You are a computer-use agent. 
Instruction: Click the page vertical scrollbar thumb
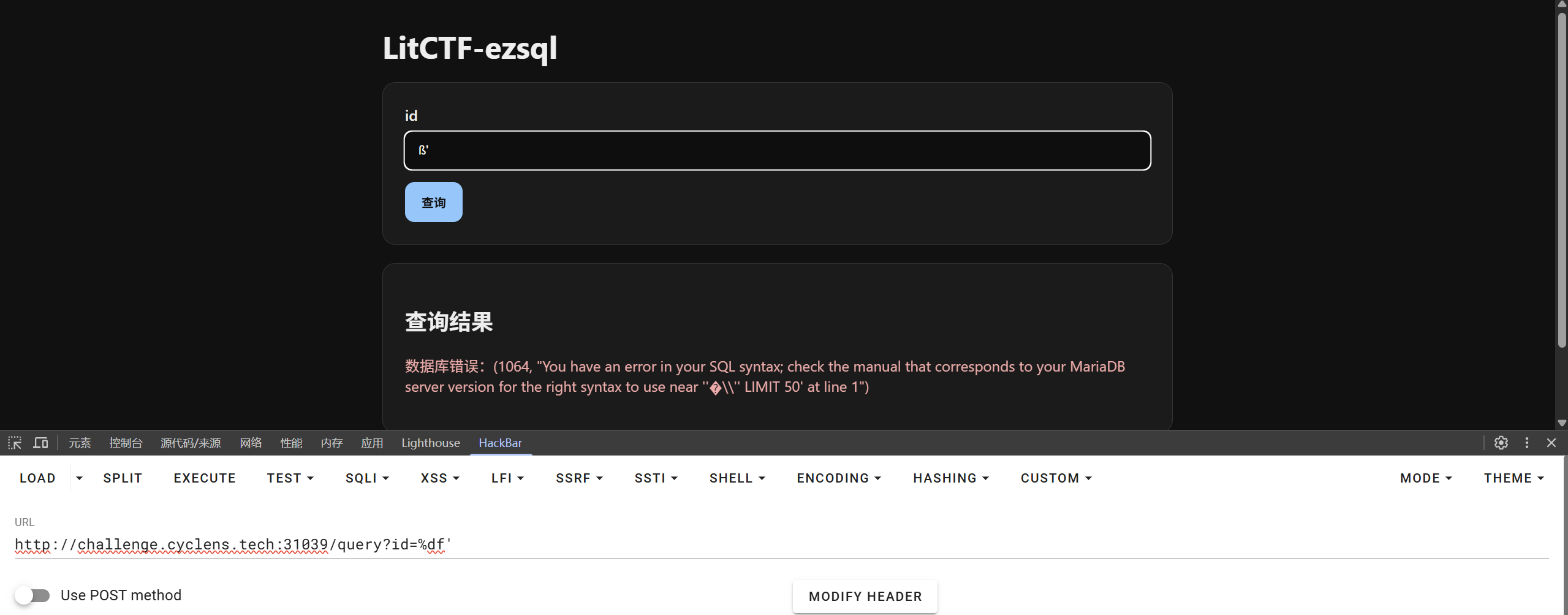1562,178
